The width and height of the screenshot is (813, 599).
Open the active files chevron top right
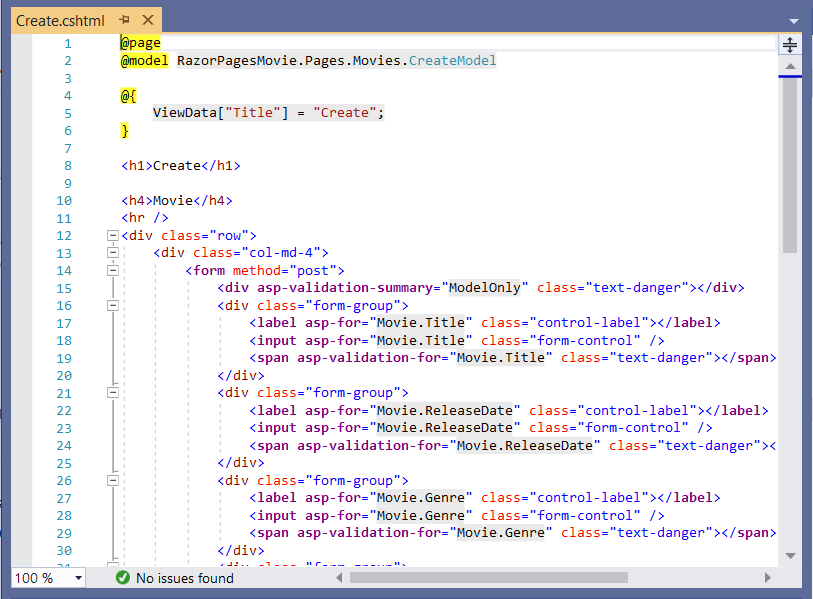pyautogui.click(x=794, y=19)
